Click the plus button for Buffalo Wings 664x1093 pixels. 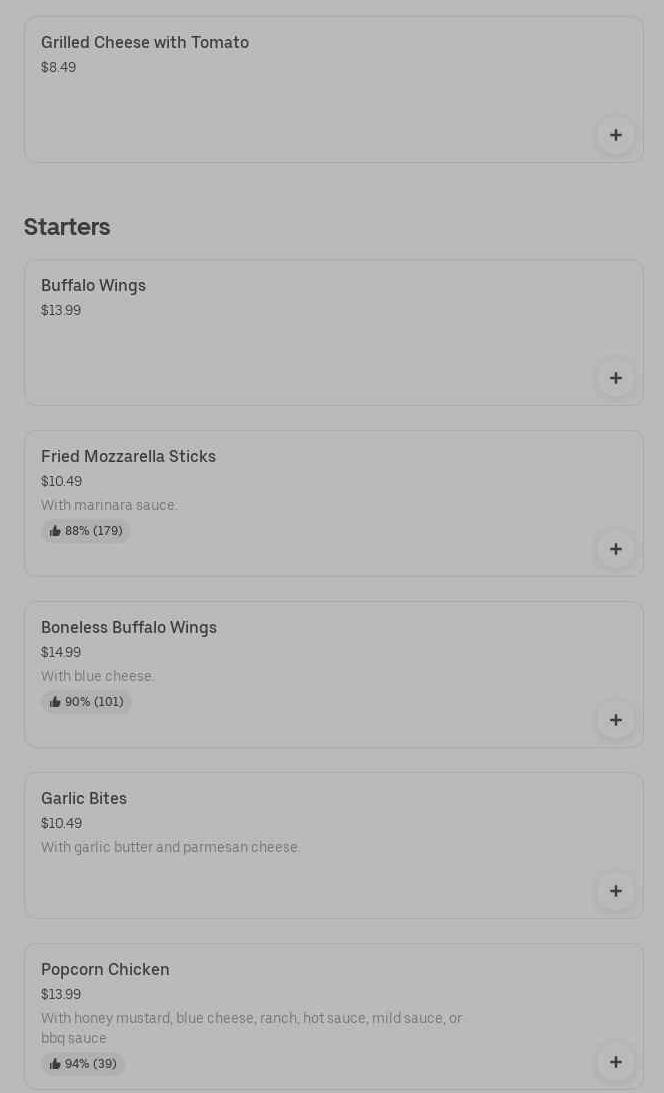[616, 378]
